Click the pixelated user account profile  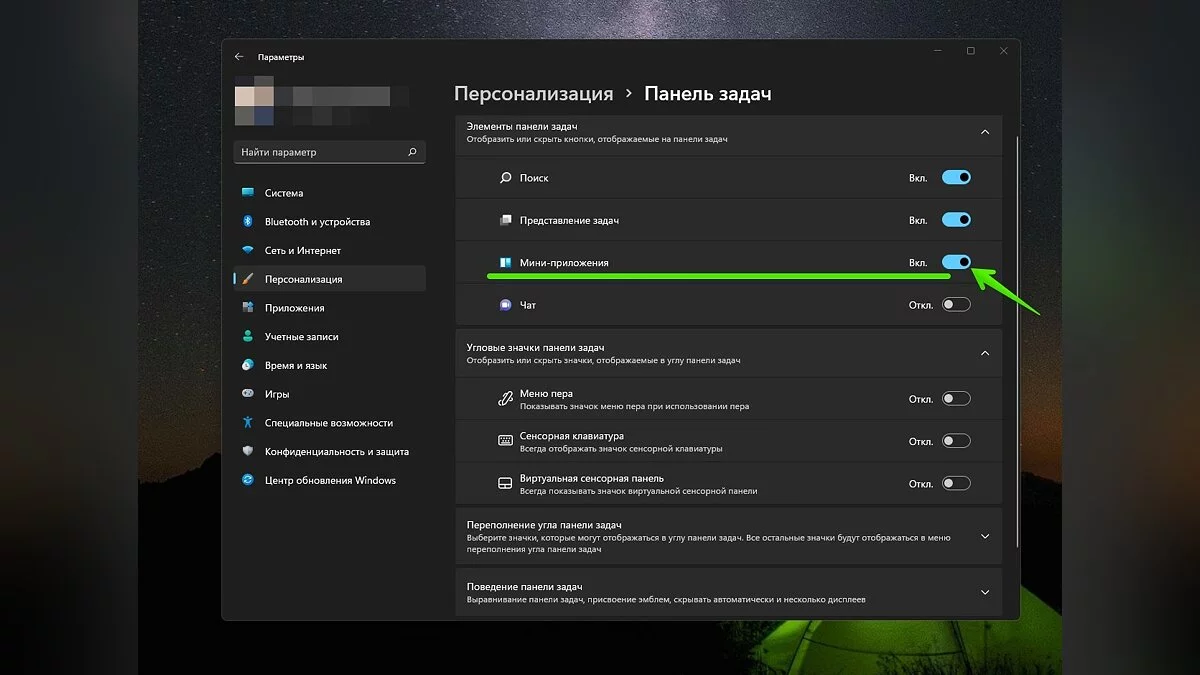(322, 100)
